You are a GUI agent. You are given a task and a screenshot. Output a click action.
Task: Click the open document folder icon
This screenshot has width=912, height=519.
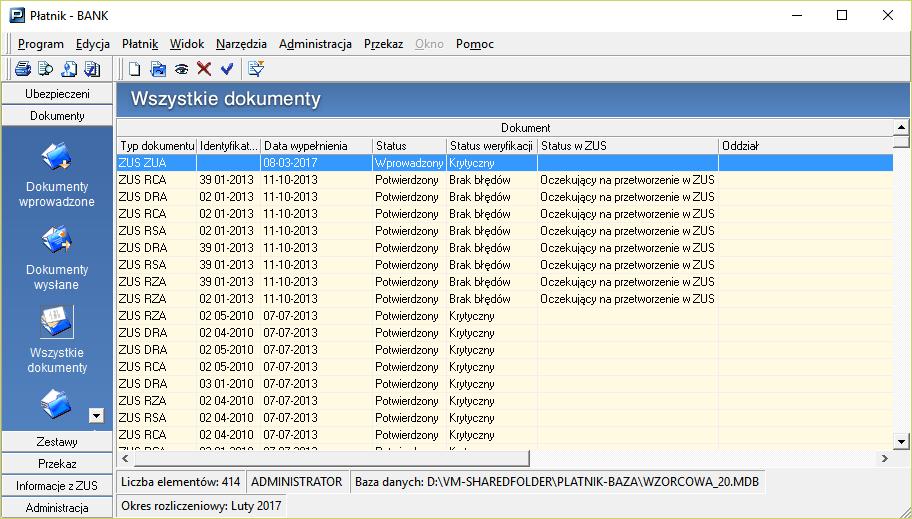click(158, 69)
